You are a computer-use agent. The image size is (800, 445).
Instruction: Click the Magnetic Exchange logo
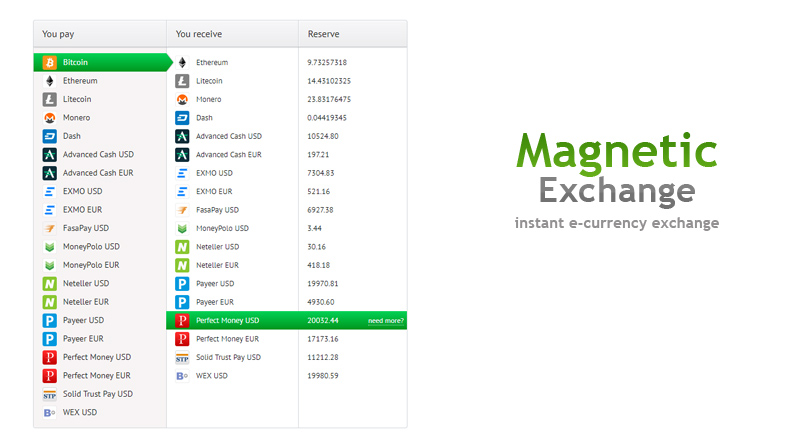(617, 180)
